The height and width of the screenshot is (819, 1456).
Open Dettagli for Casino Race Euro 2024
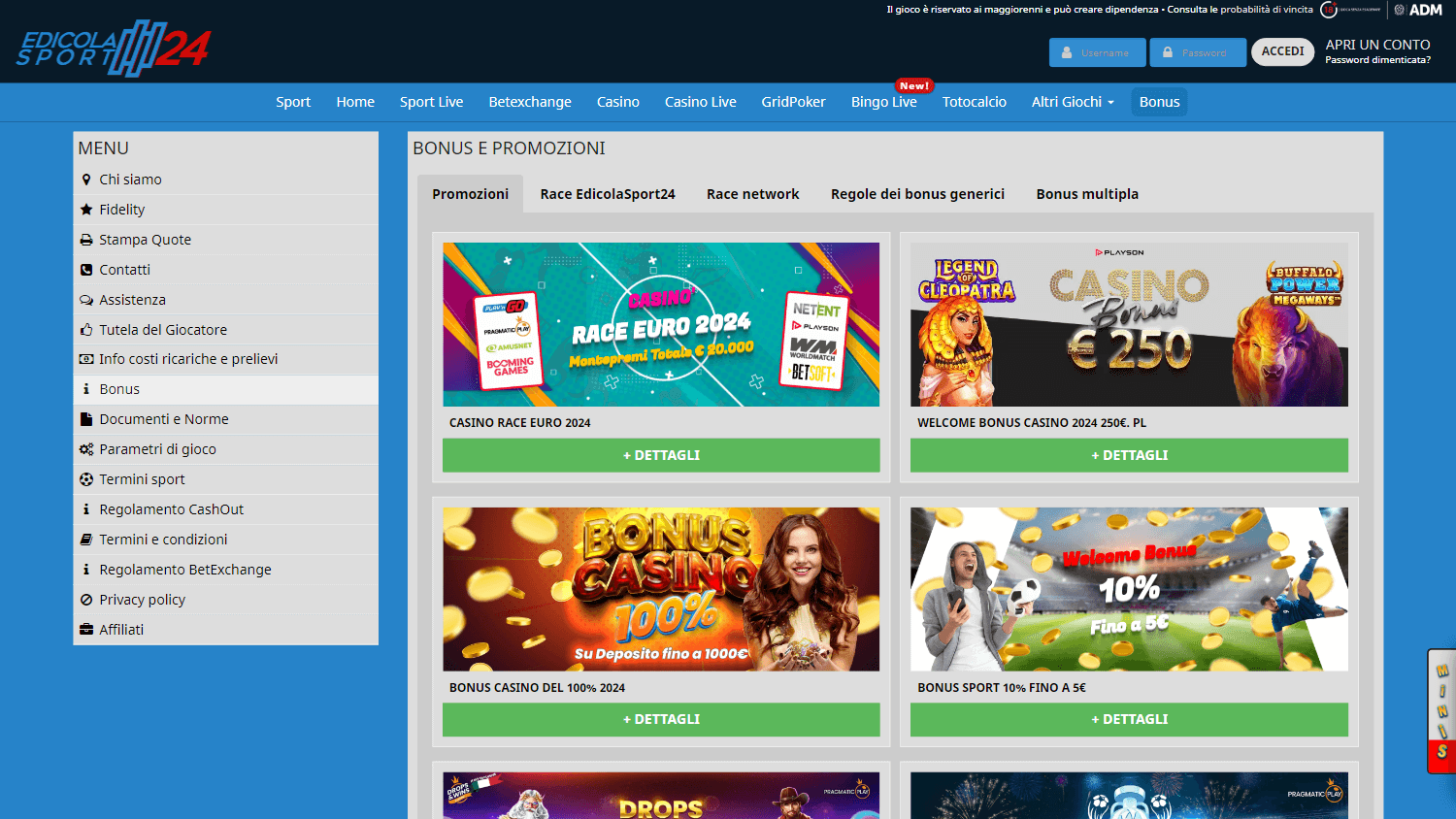(661, 455)
